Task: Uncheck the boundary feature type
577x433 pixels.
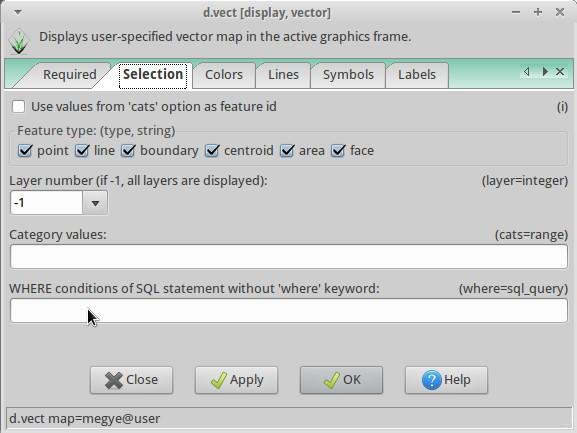Action: 128,150
